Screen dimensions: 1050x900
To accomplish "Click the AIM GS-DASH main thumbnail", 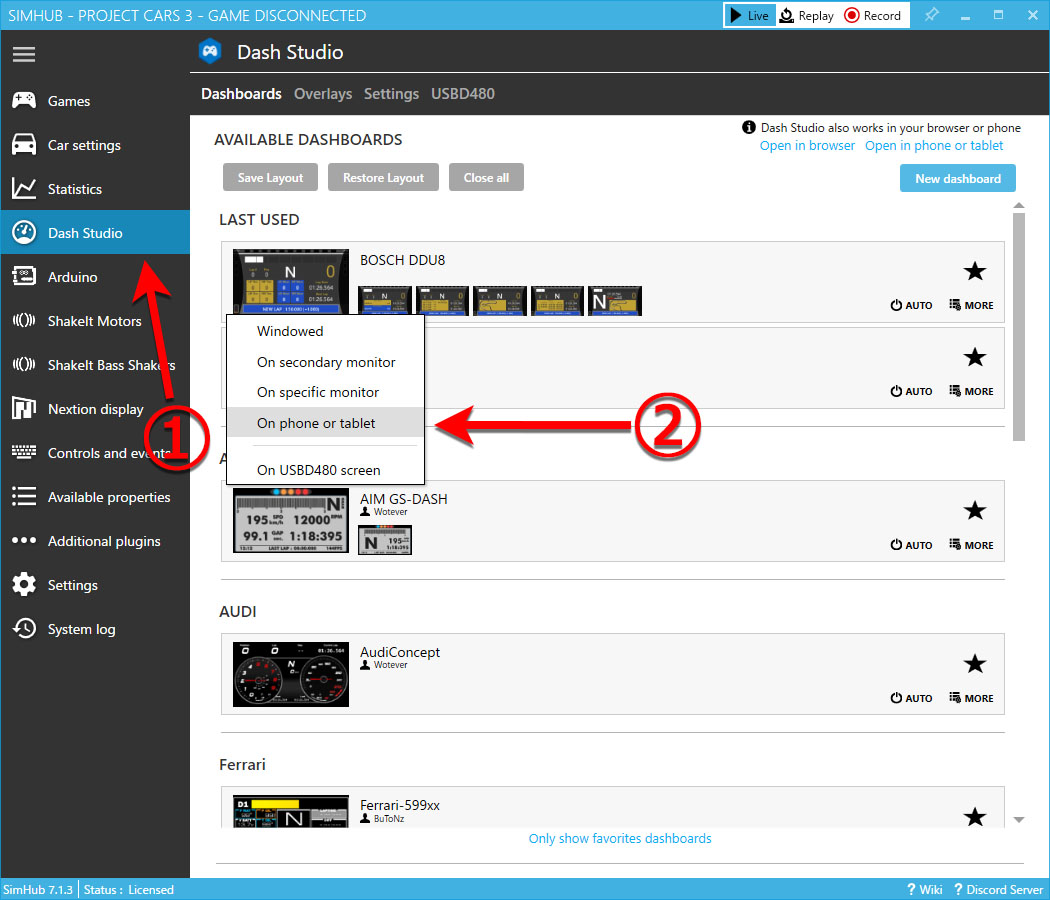I will (291, 520).
